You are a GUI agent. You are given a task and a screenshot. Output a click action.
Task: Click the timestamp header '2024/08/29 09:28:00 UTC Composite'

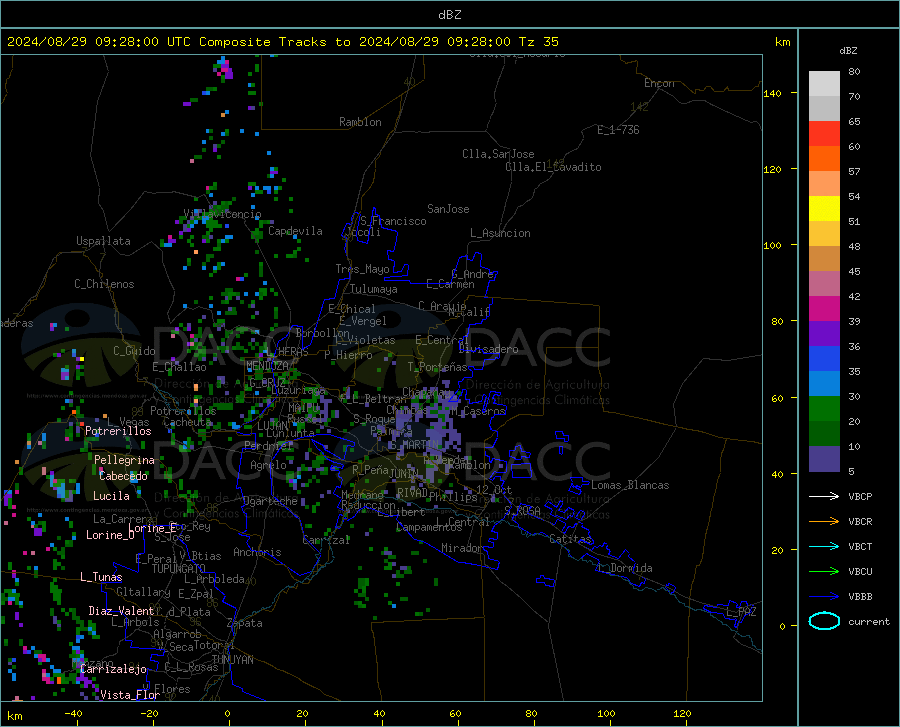[x=138, y=42]
